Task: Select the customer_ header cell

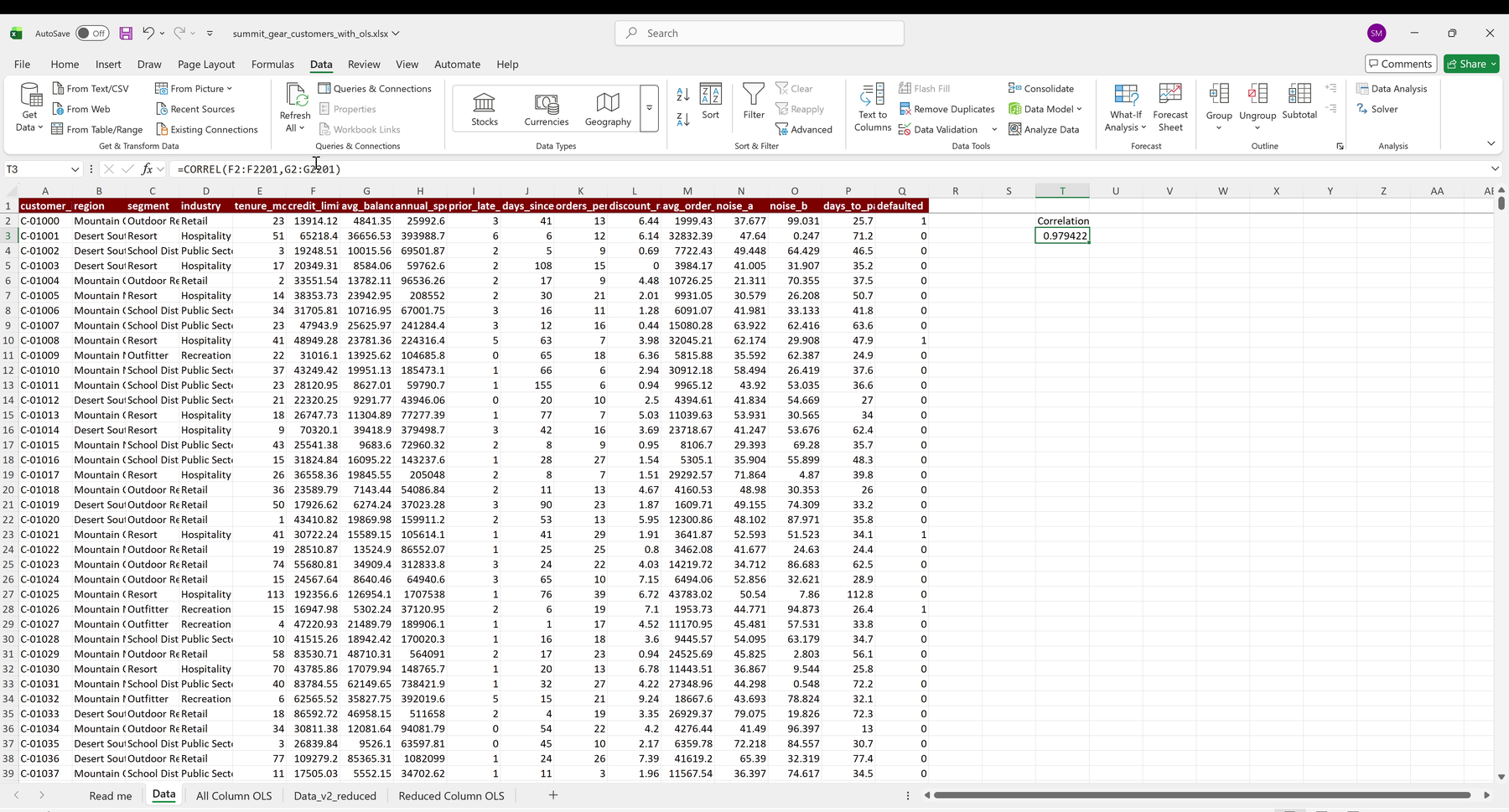Action: [45, 206]
